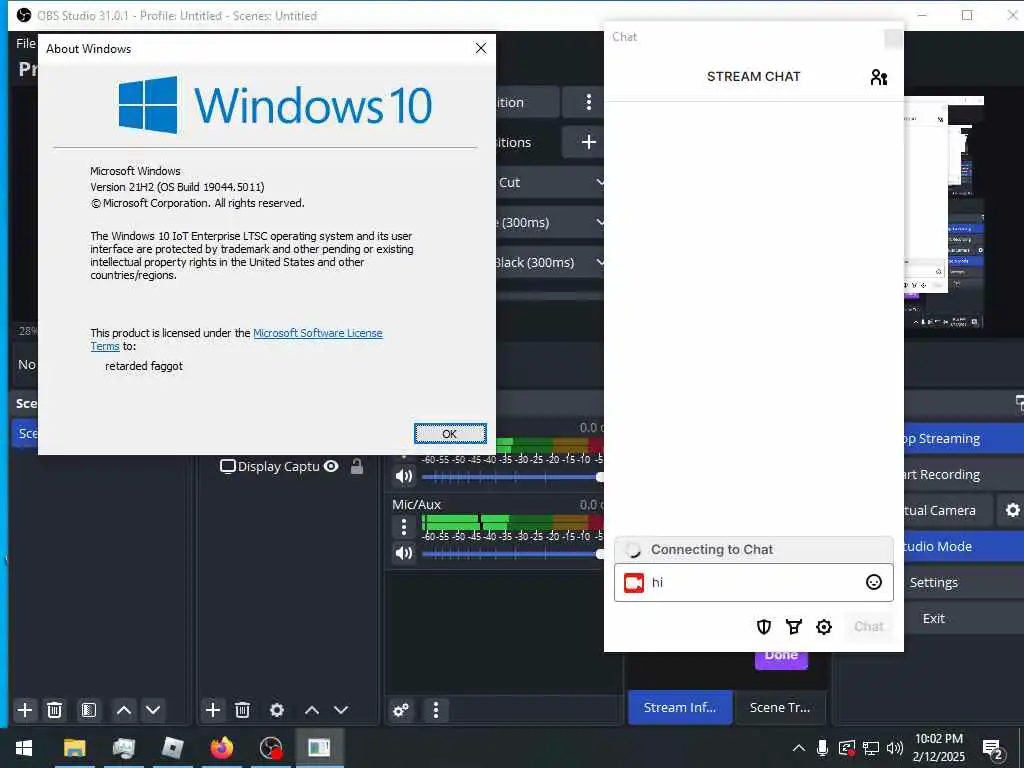
Task: Add a new scene with plus icon
Action: tap(25, 710)
